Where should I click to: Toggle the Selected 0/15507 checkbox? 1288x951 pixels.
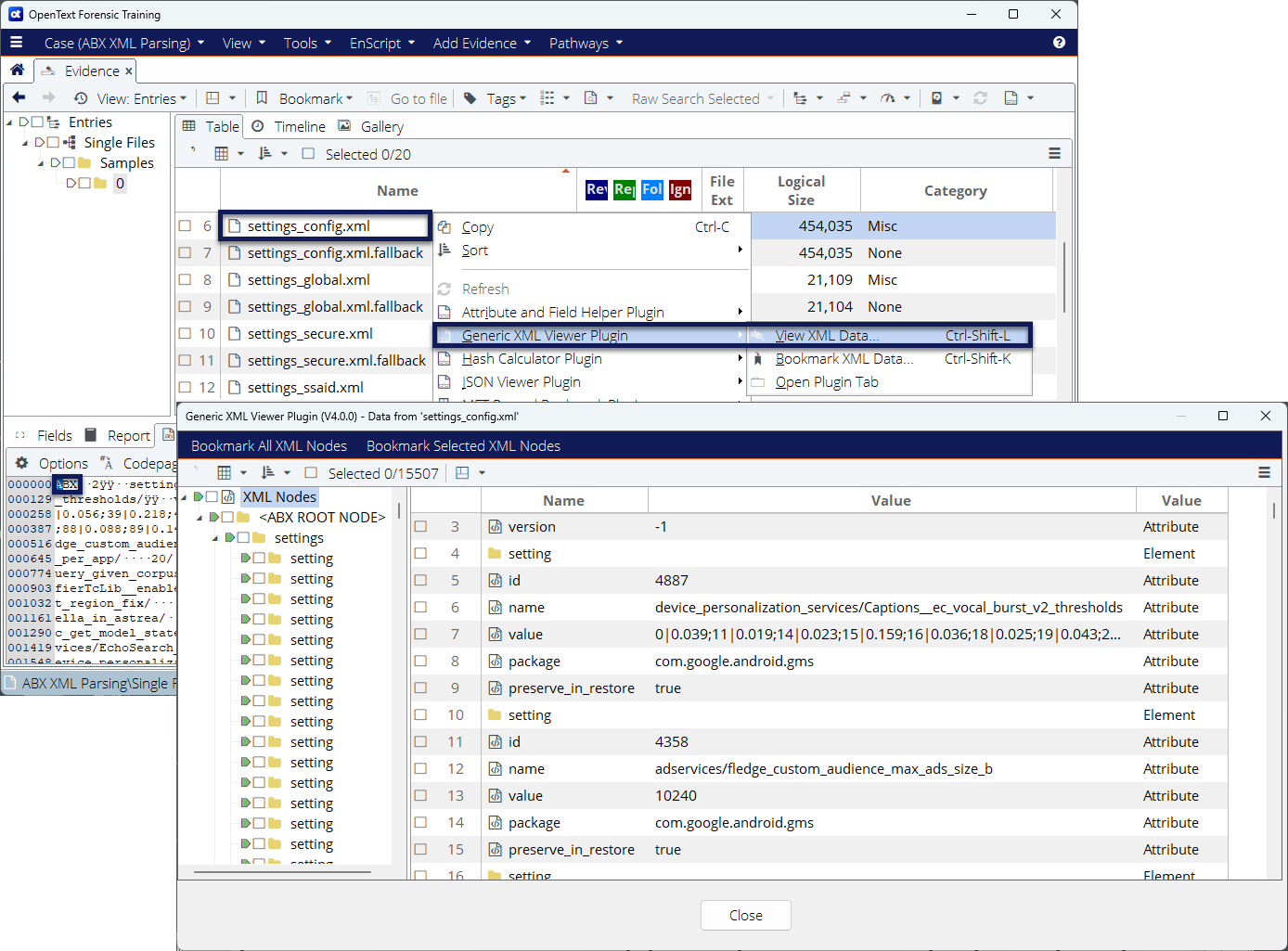(x=311, y=473)
